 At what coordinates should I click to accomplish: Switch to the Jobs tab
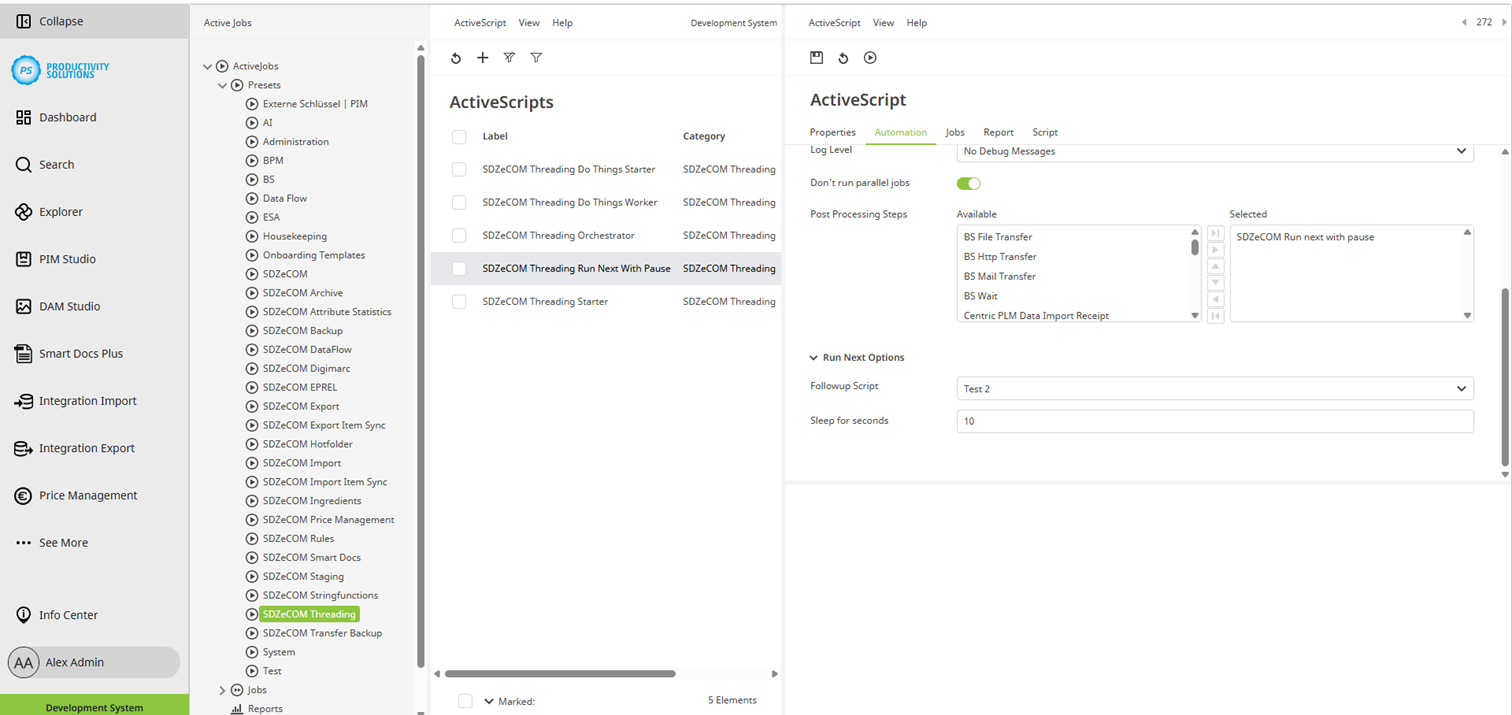(x=954, y=132)
